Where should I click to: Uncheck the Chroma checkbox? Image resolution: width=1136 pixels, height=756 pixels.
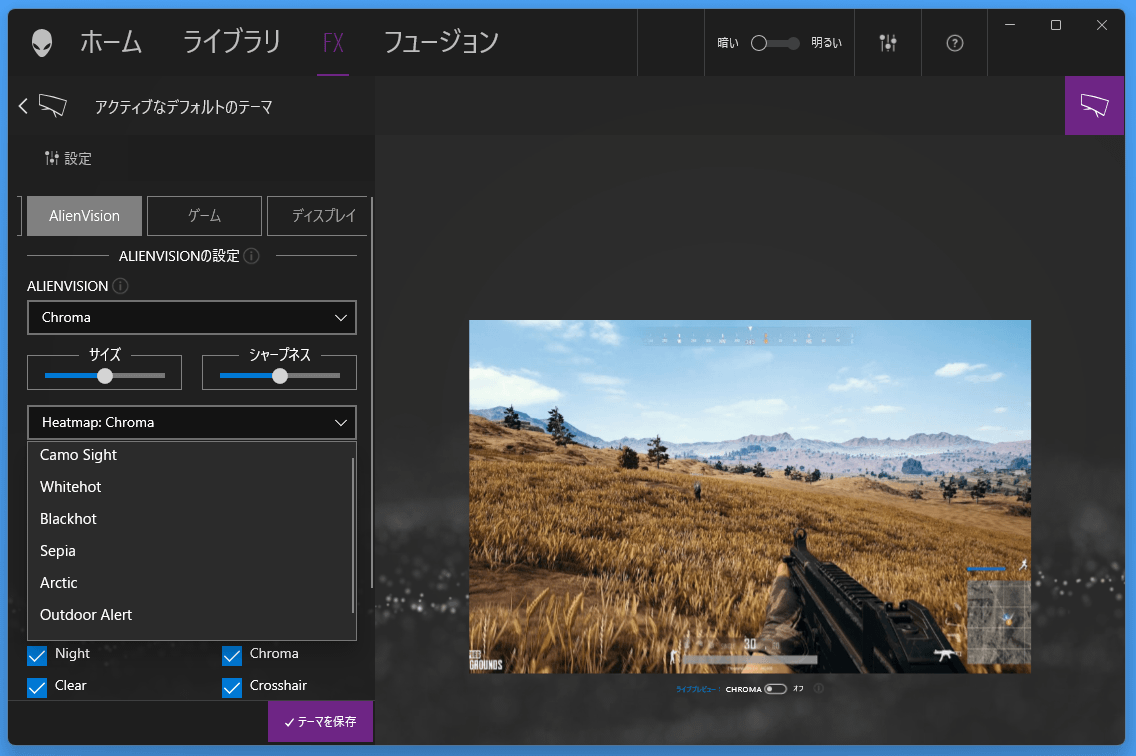[232, 655]
